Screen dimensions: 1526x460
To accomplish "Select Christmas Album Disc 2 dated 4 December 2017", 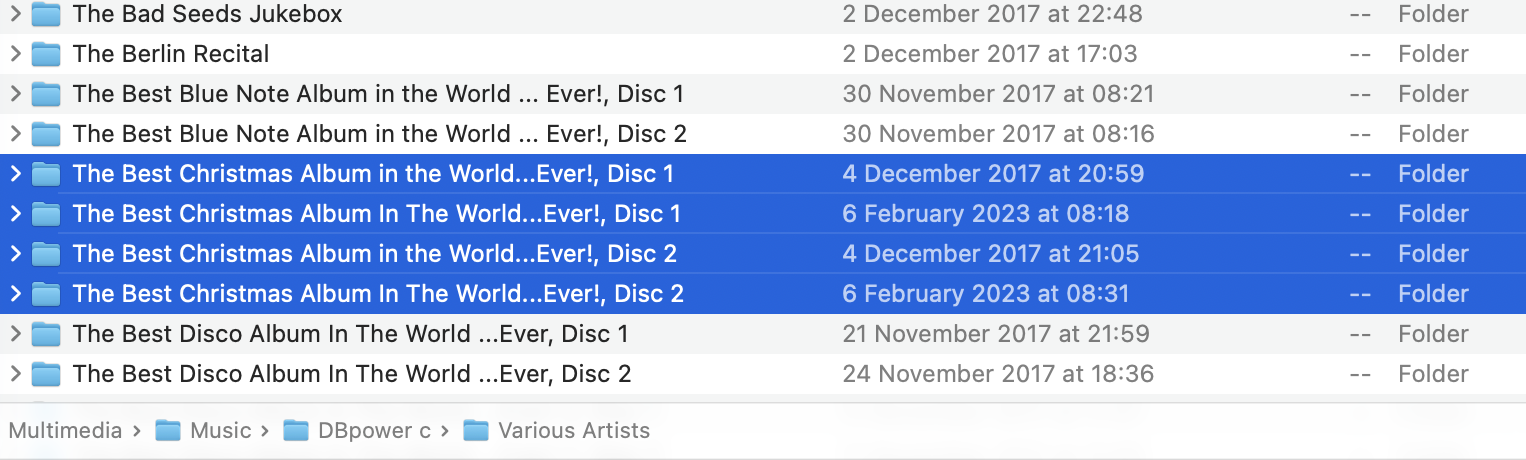I will pos(374,254).
